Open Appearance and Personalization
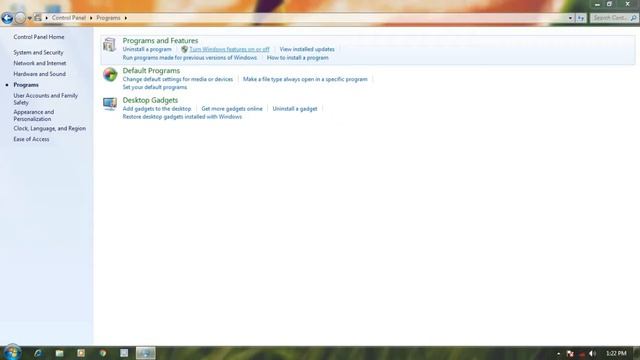This screenshot has width=640, height=360. [33, 116]
